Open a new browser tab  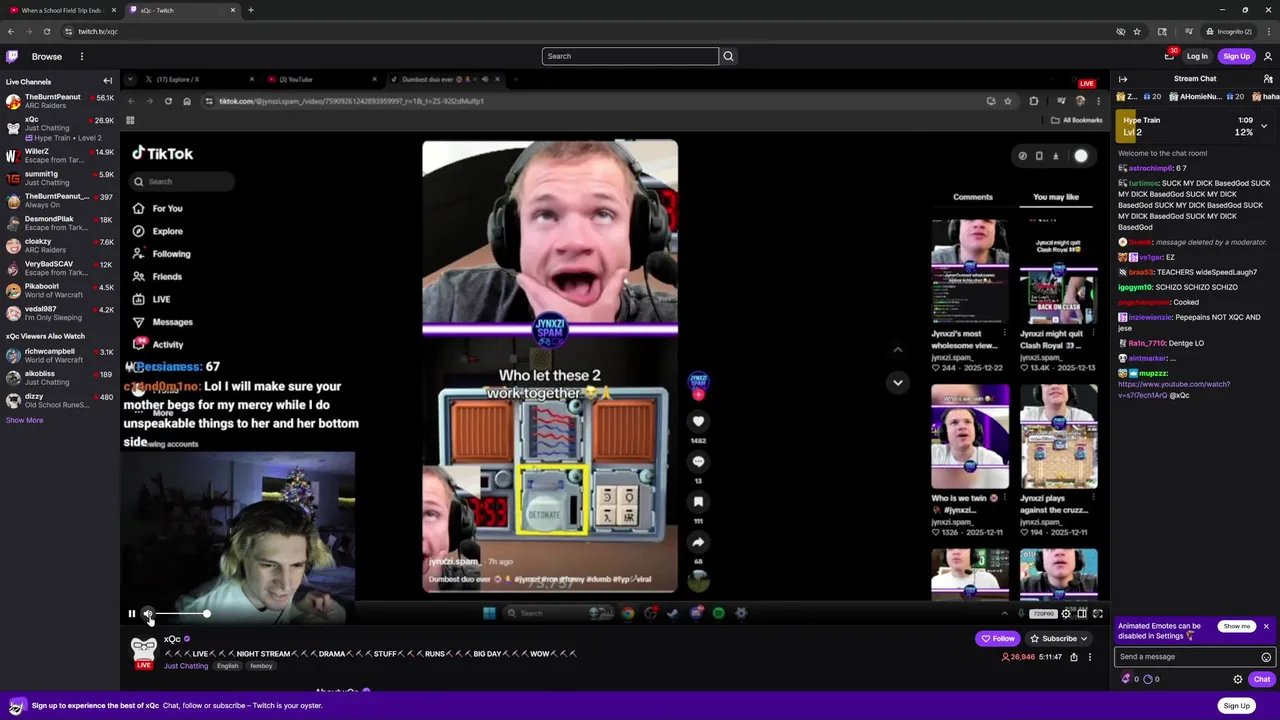(250, 10)
